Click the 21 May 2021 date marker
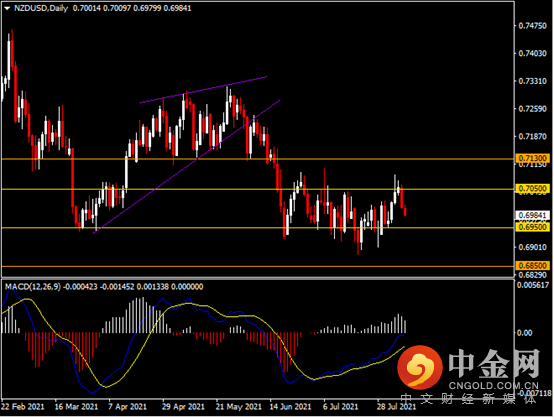 [238, 407]
